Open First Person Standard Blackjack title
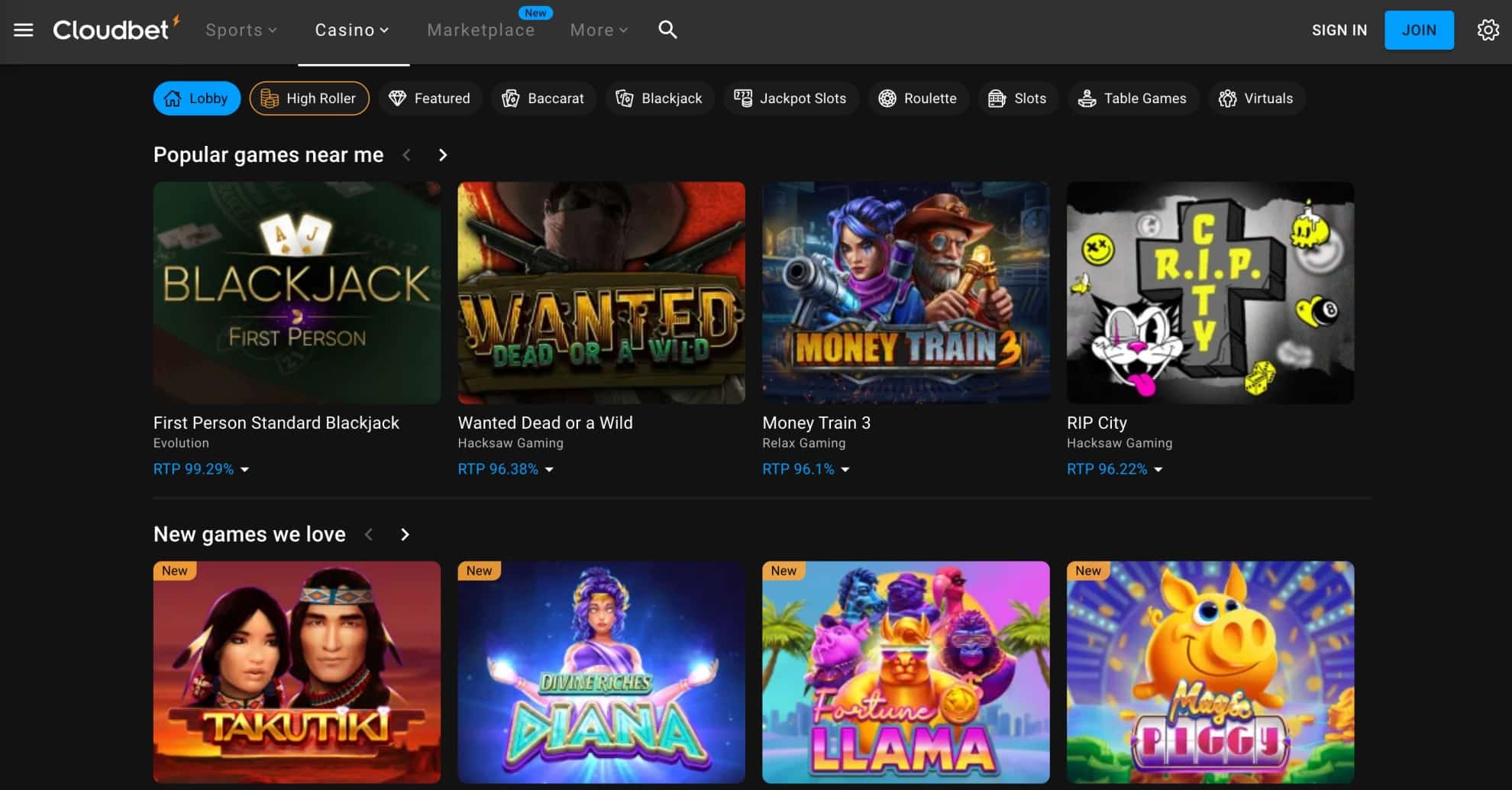This screenshot has width=1512, height=790. click(276, 423)
